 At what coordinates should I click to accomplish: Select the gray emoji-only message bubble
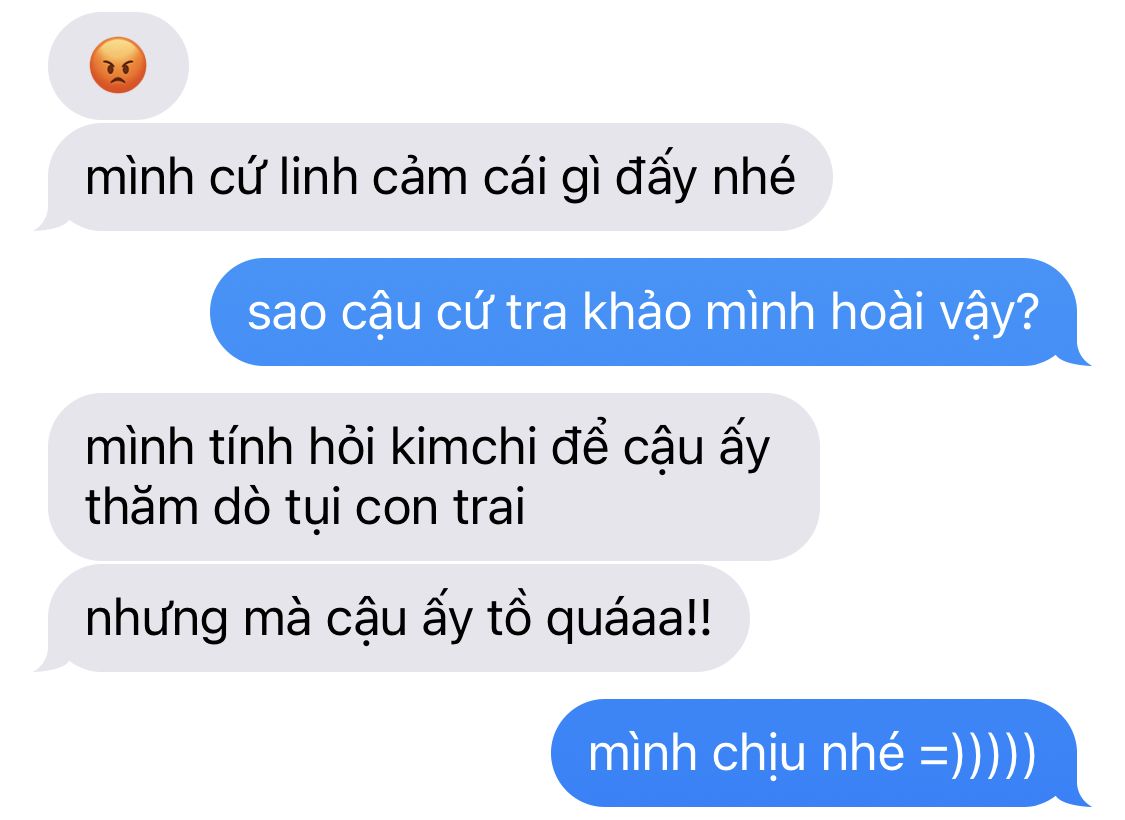pos(118,65)
